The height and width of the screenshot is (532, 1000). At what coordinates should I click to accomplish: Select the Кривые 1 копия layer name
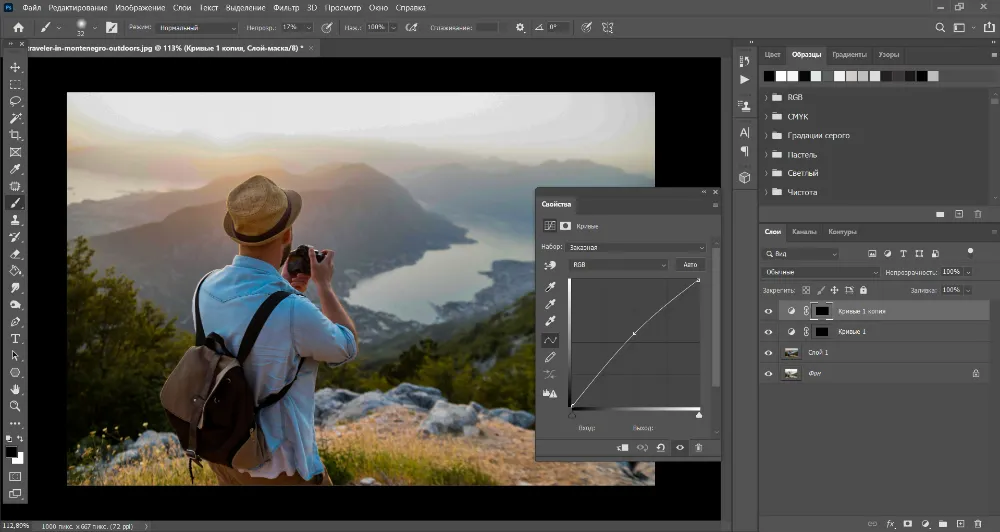[x=862, y=311]
